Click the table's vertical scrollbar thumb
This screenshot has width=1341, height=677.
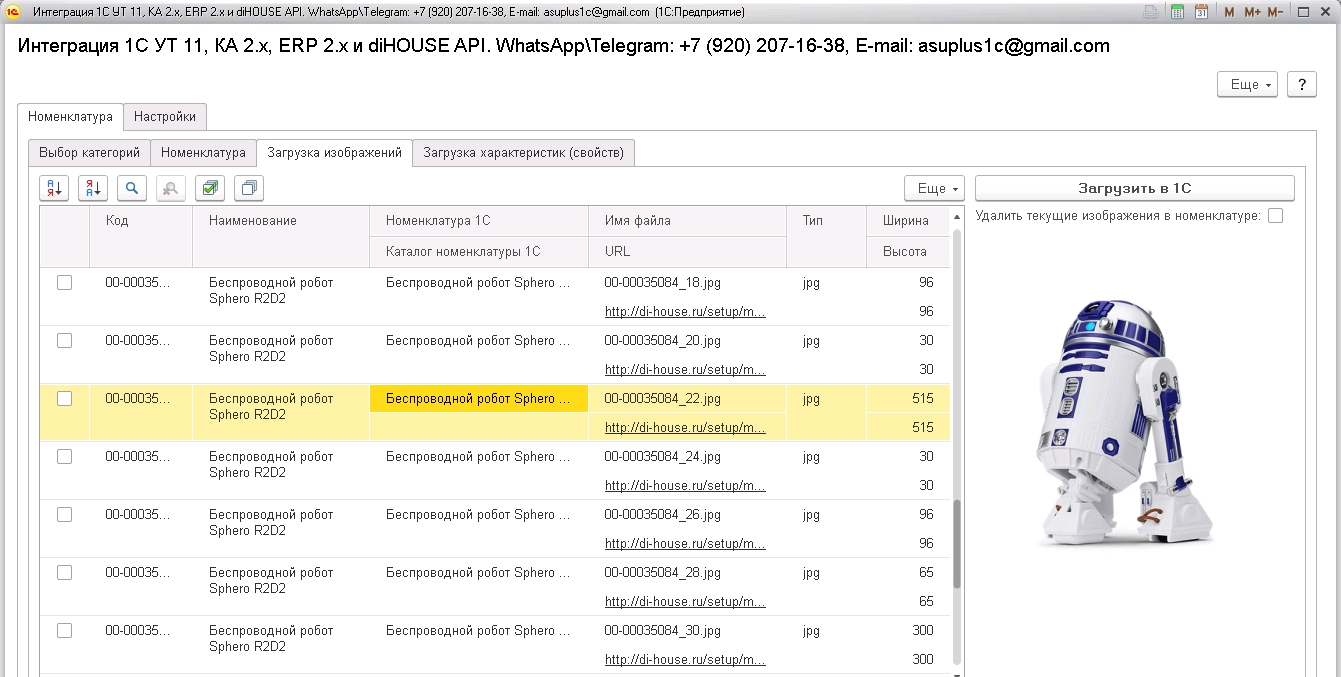tap(957, 545)
